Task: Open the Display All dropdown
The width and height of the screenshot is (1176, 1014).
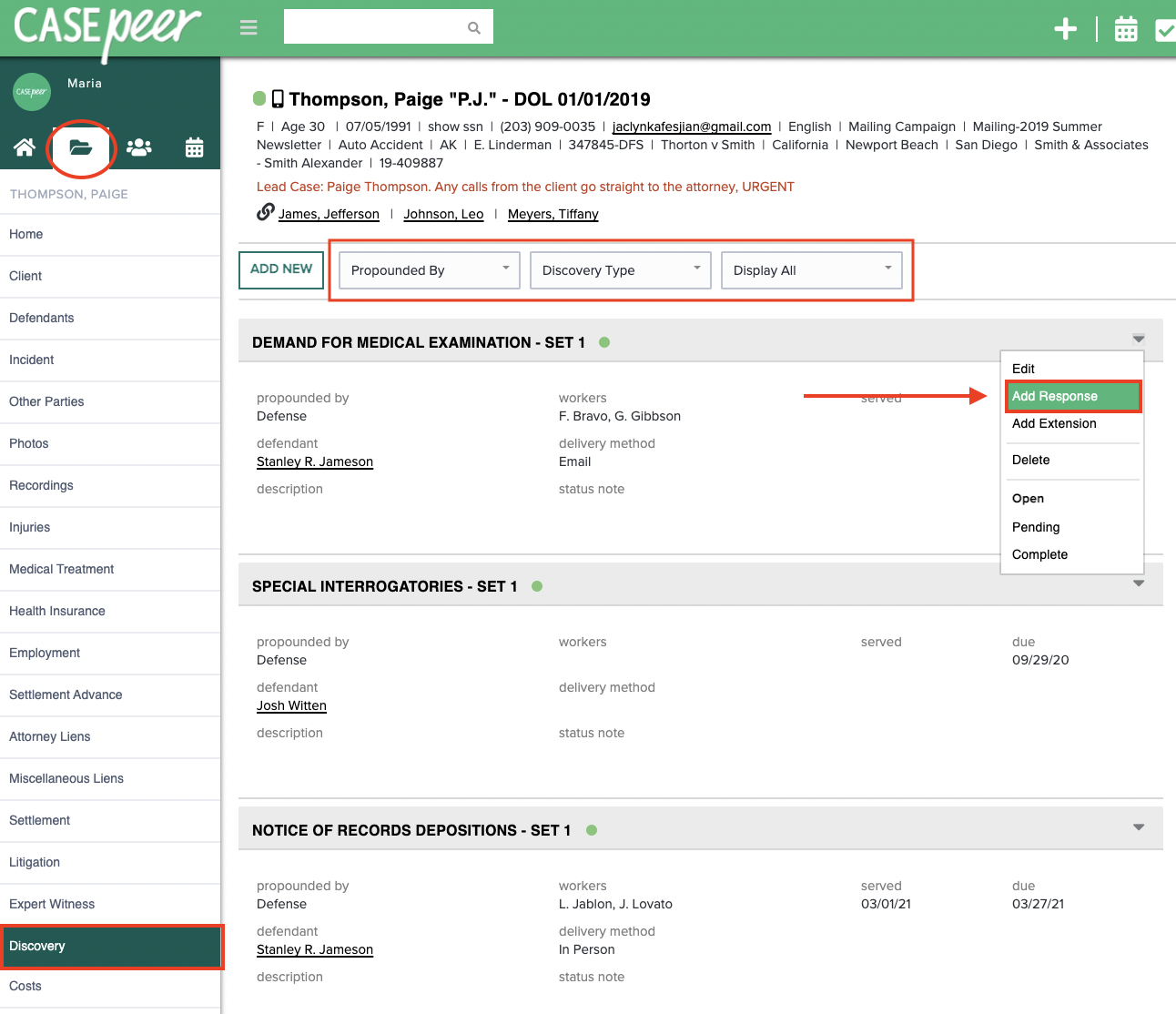Action: pos(812,269)
